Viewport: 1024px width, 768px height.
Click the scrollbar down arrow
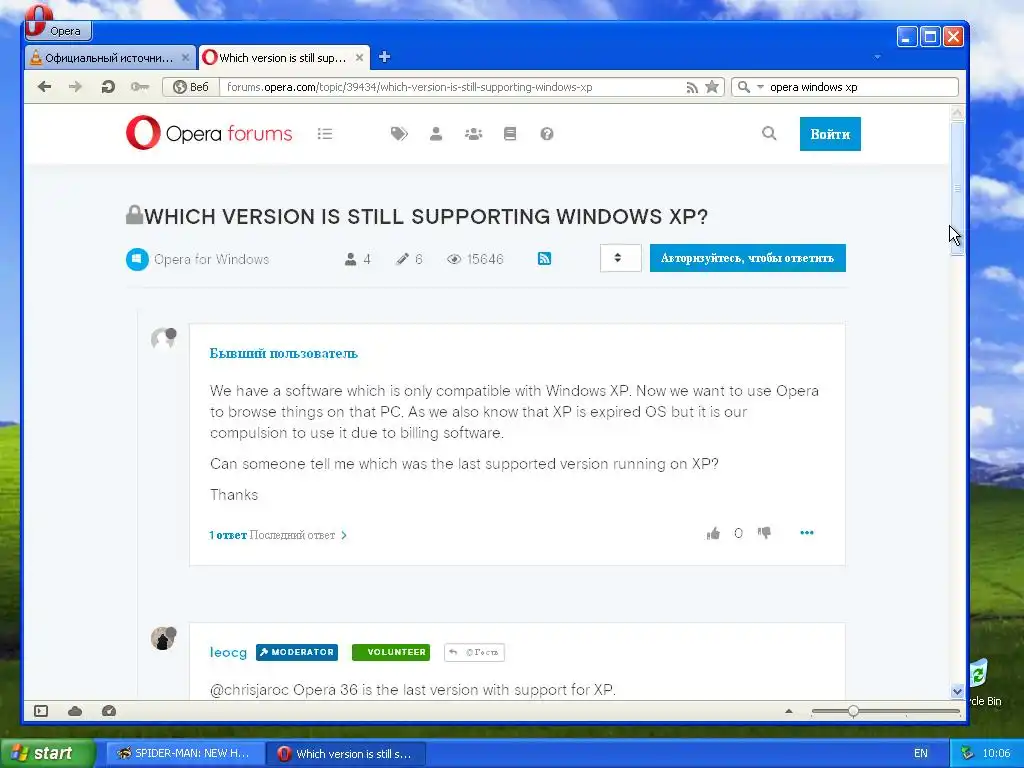957,692
